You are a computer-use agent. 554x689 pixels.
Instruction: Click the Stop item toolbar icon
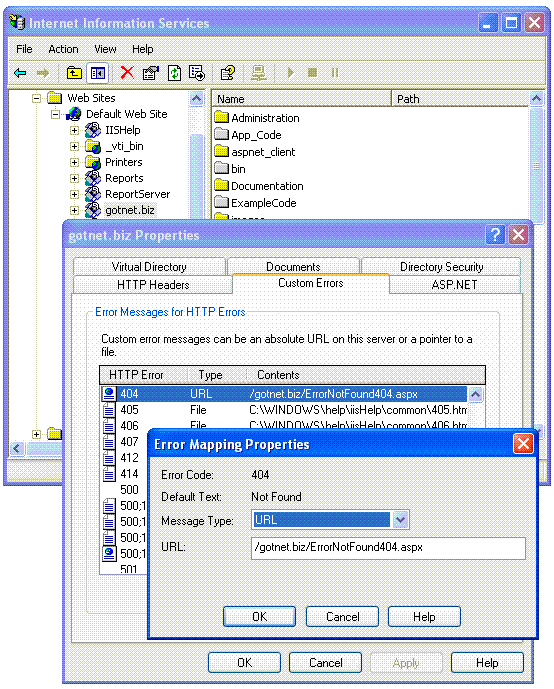point(312,73)
